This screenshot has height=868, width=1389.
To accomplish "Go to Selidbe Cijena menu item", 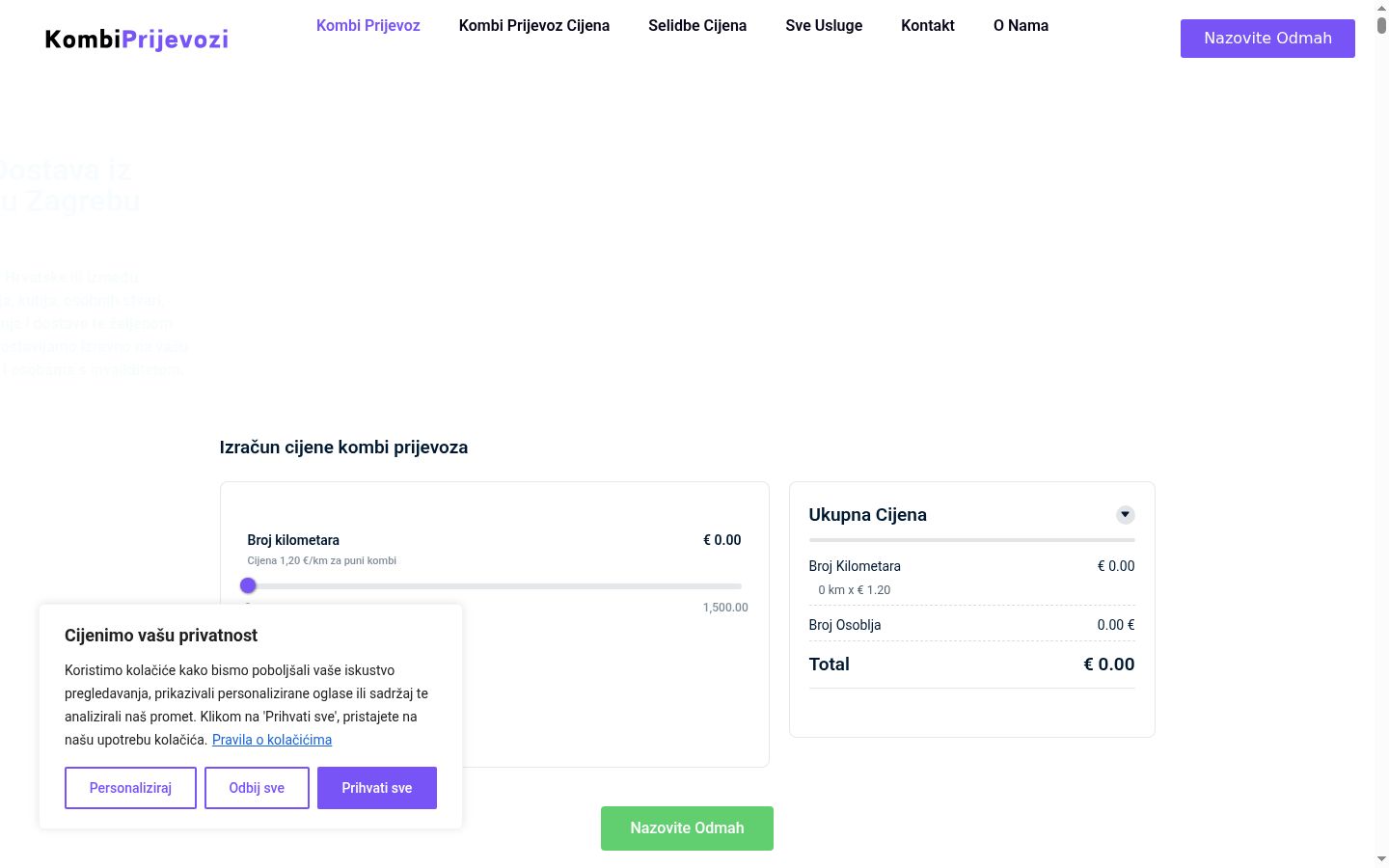I will click(x=697, y=26).
